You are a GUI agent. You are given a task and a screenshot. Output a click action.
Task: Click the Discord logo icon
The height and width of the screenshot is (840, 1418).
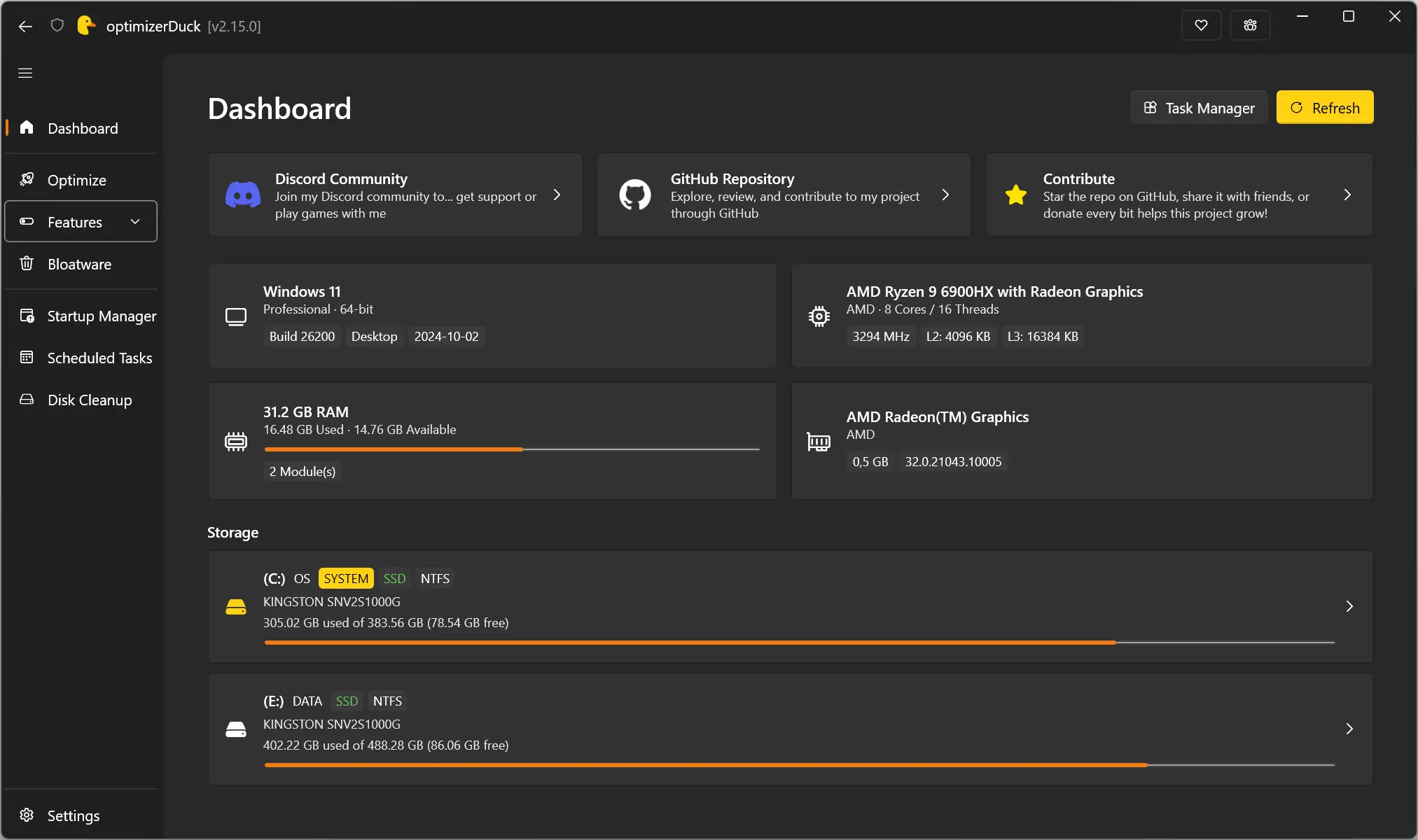tap(243, 195)
